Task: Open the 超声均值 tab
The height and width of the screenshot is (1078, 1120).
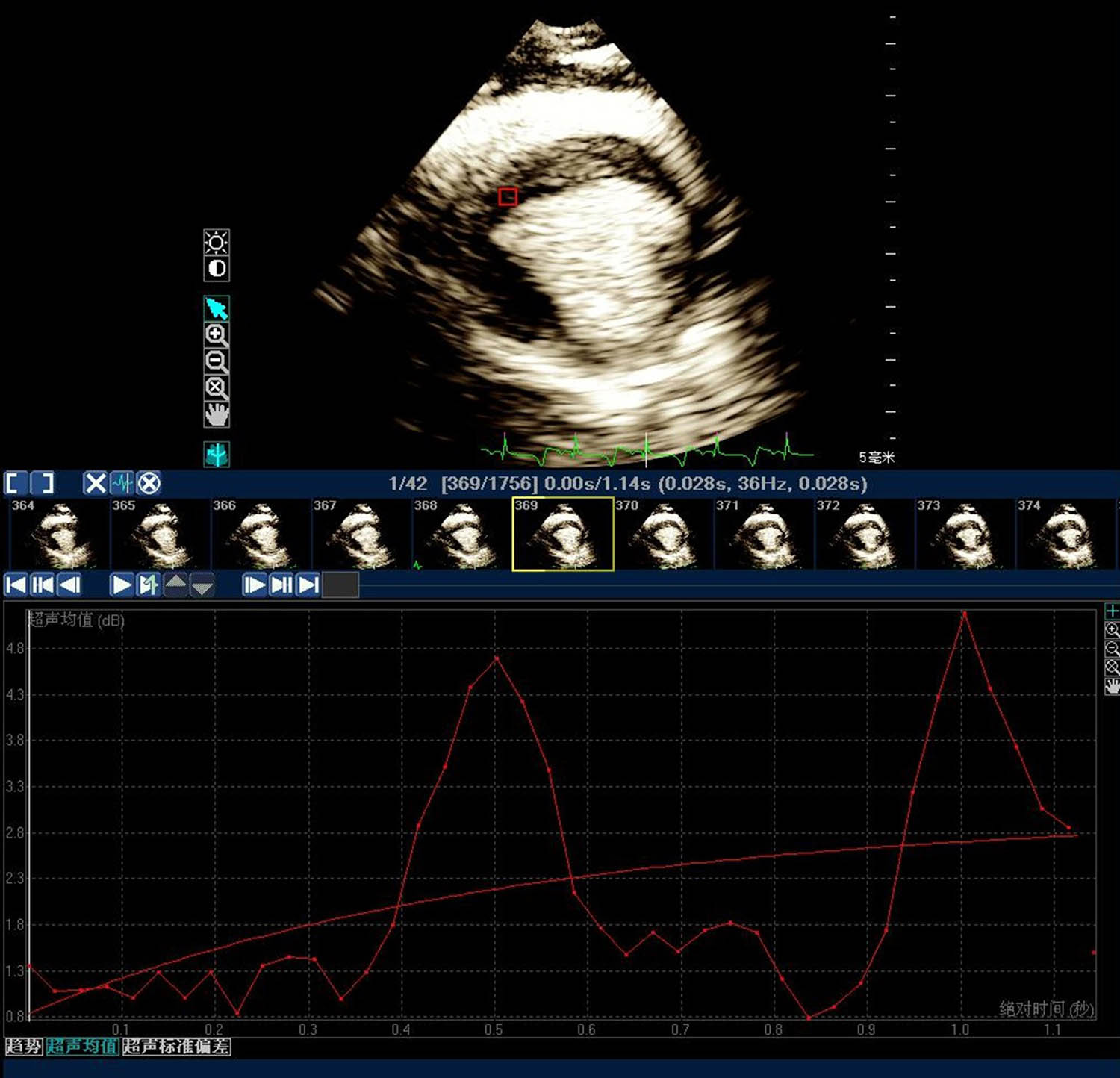Action: coord(82,1047)
